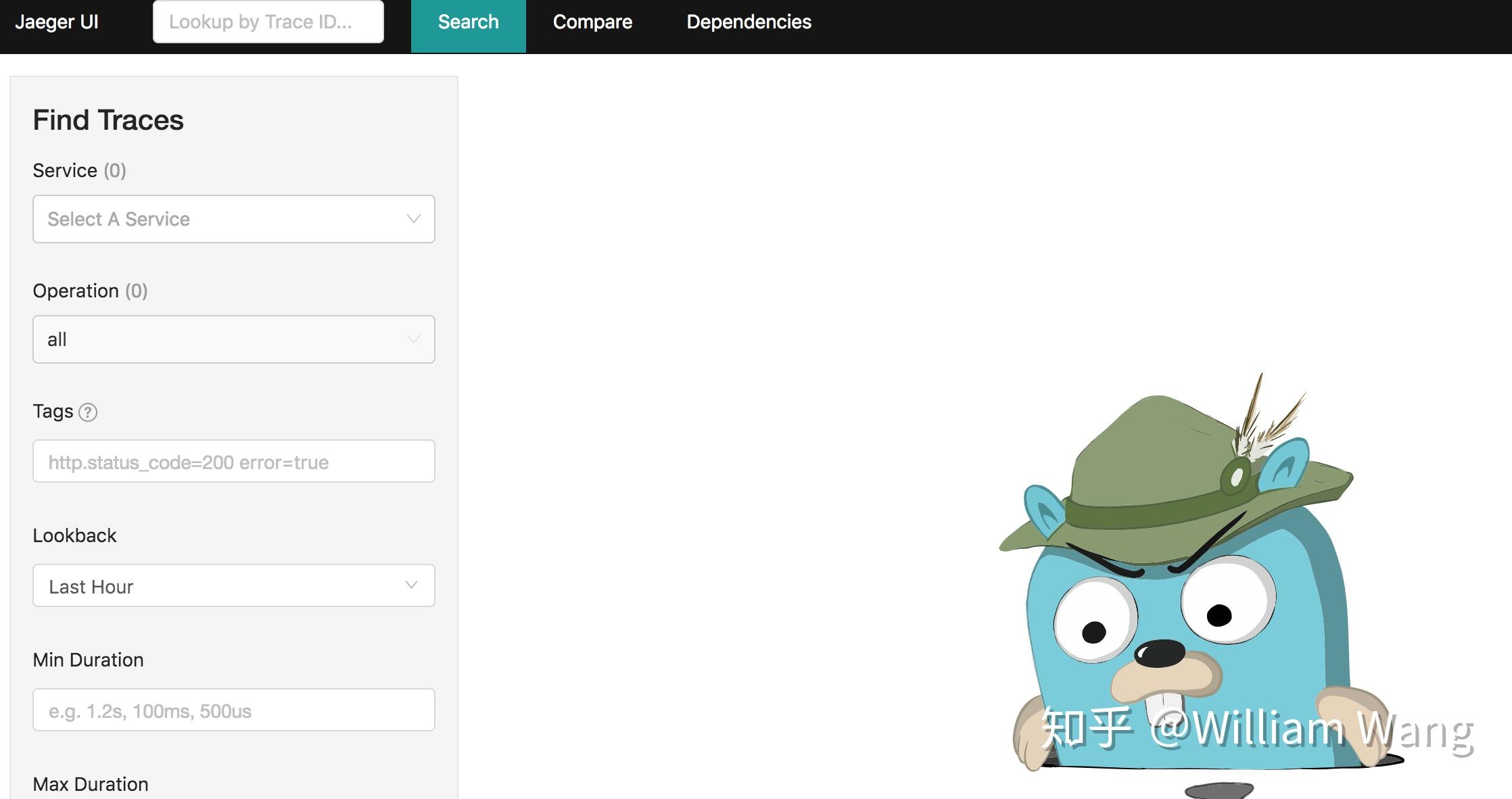Click the Service dropdown chevron arrow
1512x799 pixels.
click(413, 219)
